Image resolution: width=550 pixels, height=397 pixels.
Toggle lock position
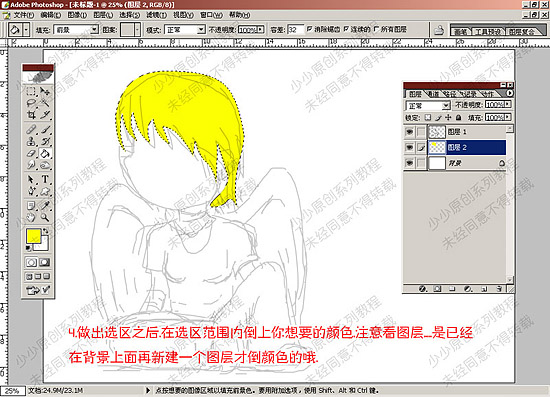(x=448, y=117)
